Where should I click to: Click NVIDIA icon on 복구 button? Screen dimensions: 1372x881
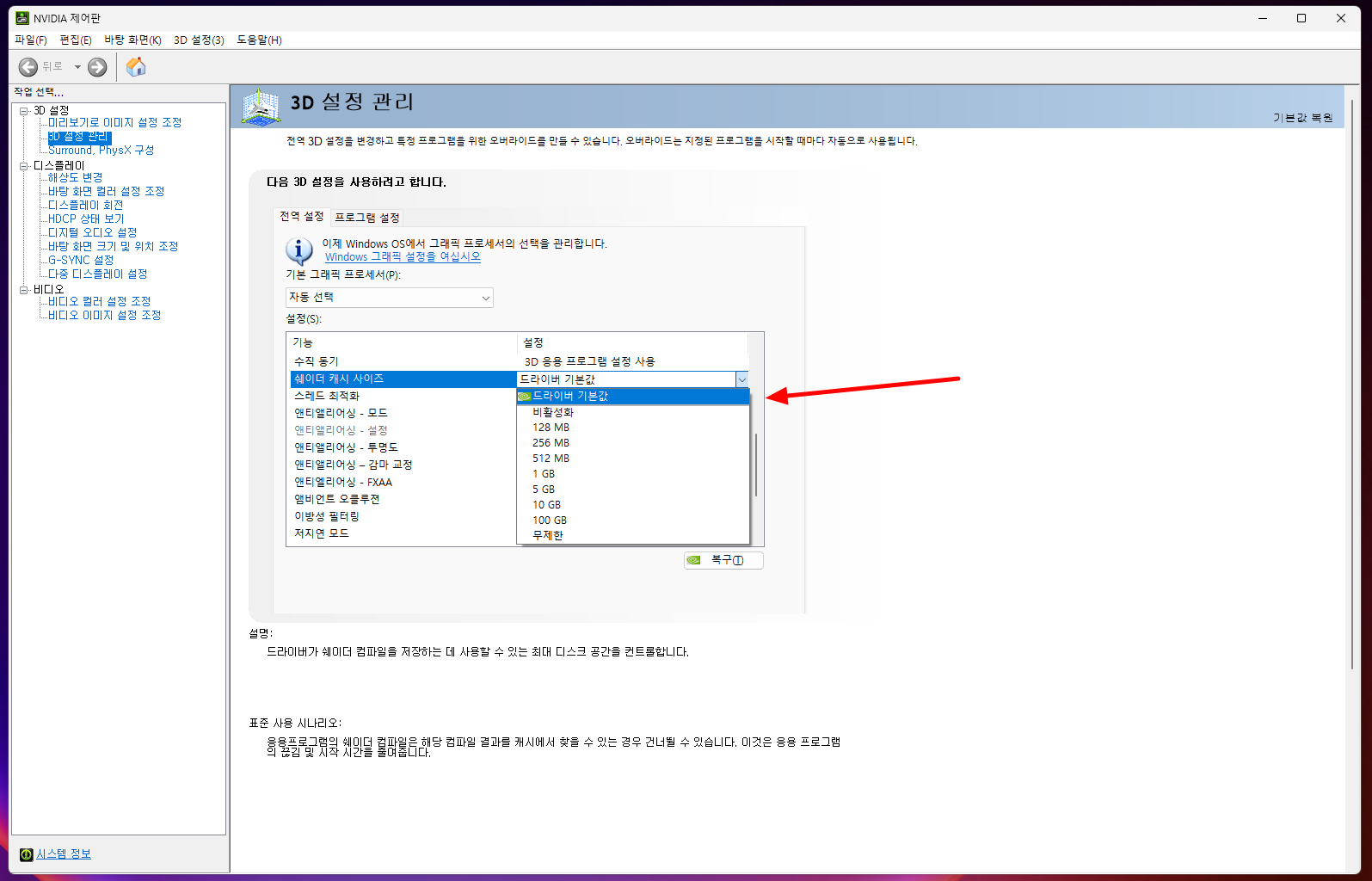pos(694,560)
